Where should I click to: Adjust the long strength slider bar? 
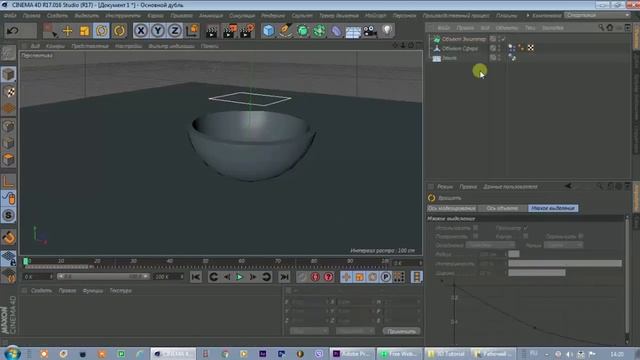565,263
